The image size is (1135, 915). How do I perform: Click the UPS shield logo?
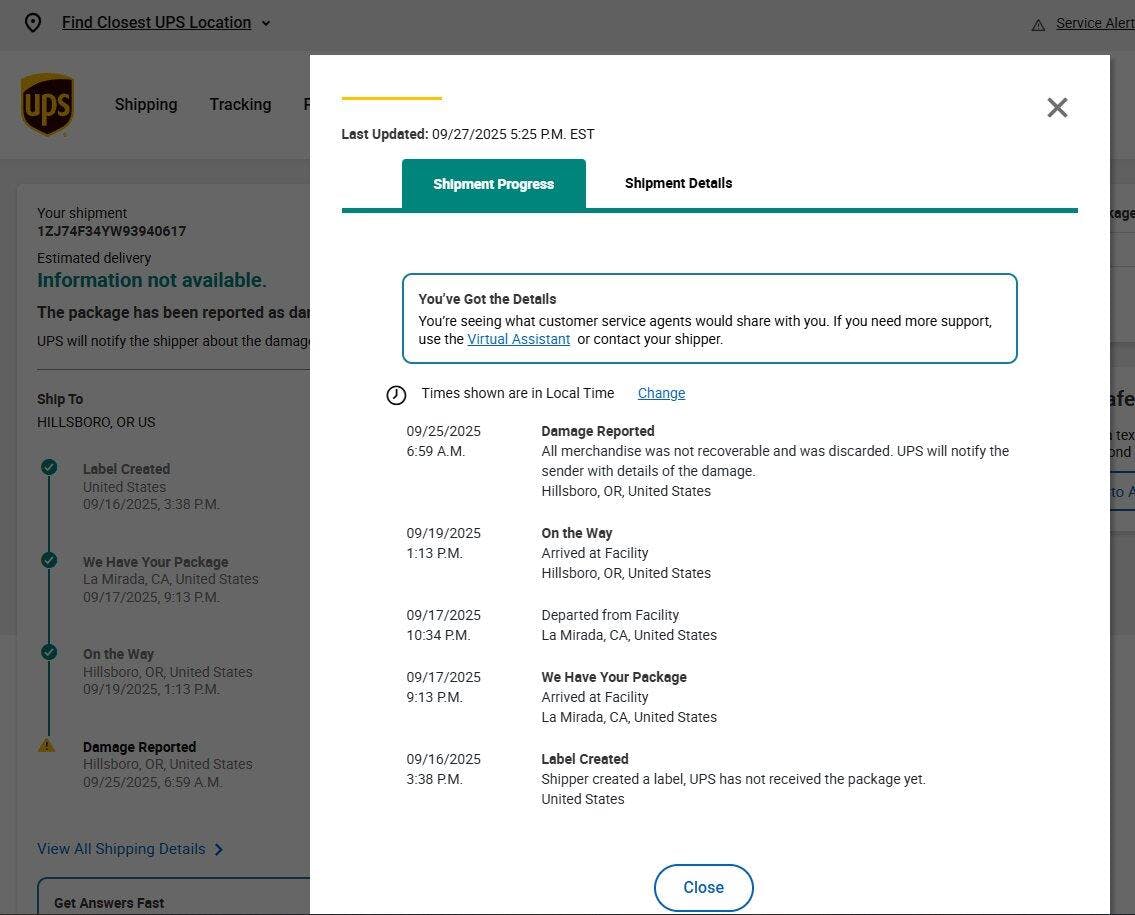pyautogui.click(x=47, y=104)
